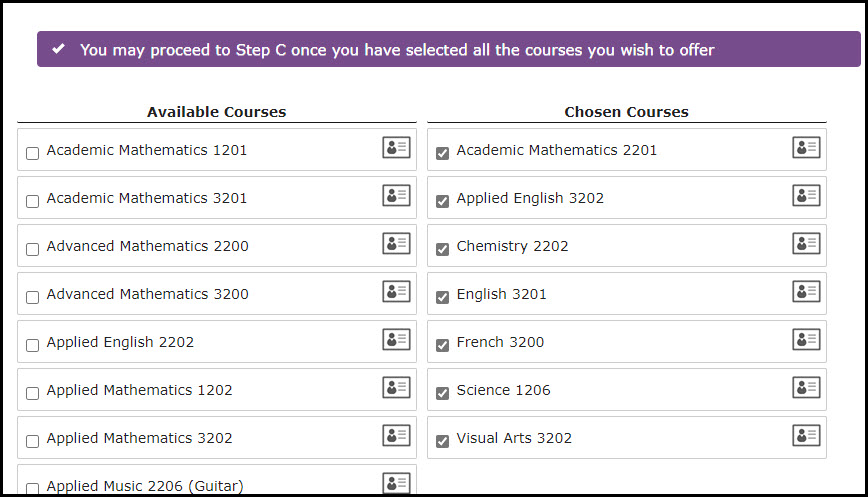868x497 pixels.
Task: Open teacher card icon for Applied Music 2206
Action: (396, 483)
